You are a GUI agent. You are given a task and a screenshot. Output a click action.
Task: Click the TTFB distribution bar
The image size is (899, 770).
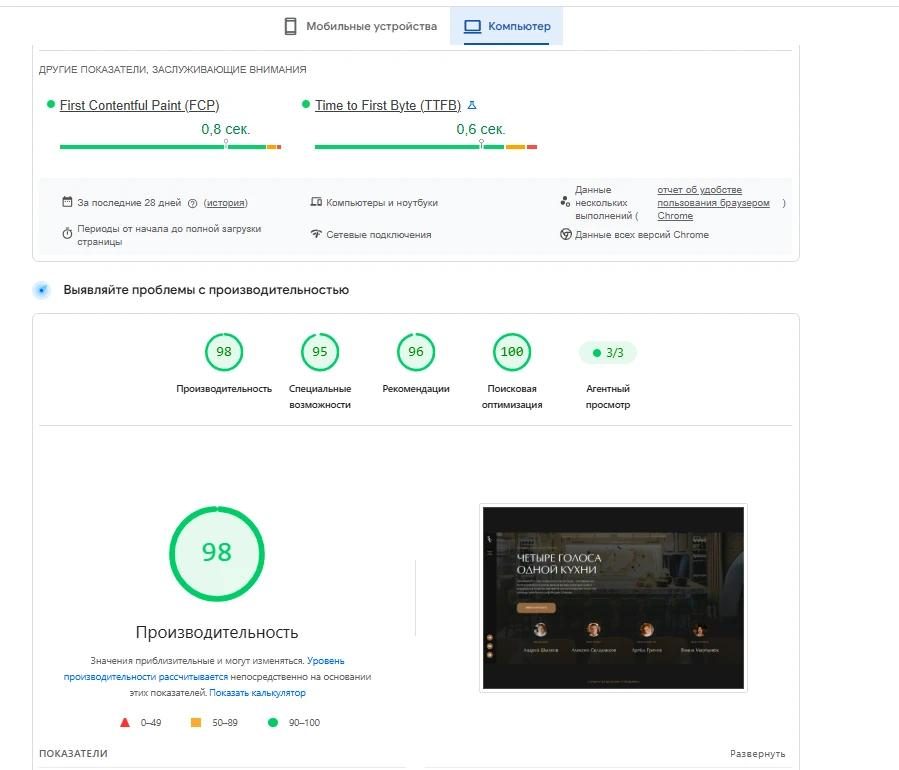(425, 147)
